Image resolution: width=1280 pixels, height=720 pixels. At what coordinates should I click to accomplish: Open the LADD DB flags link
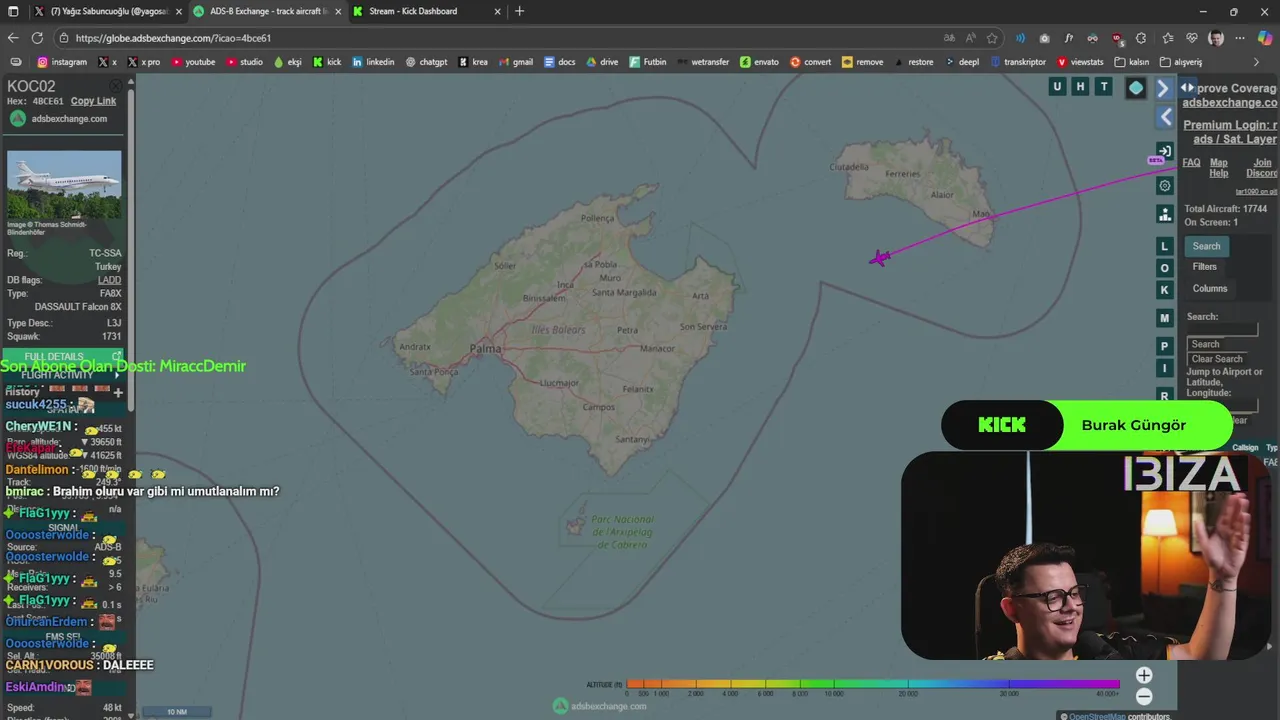click(109, 280)
